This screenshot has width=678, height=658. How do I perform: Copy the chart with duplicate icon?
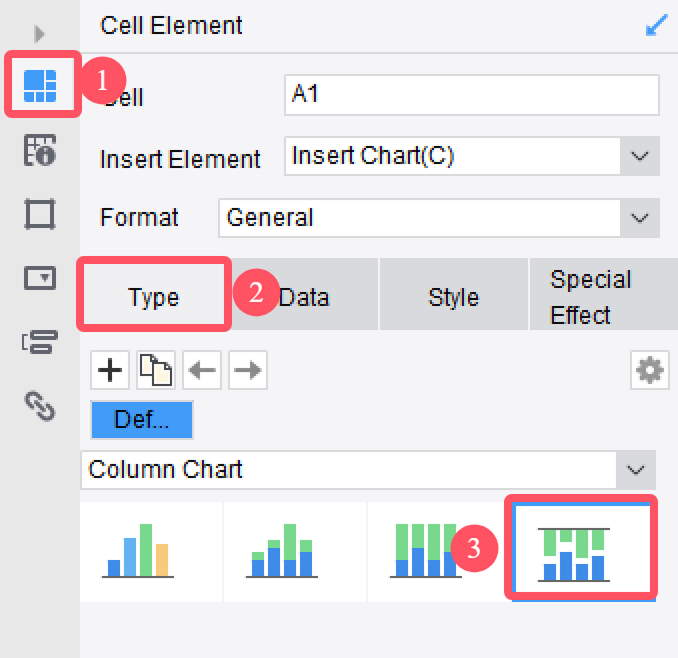pyautogui.click(x=156, y=370)
